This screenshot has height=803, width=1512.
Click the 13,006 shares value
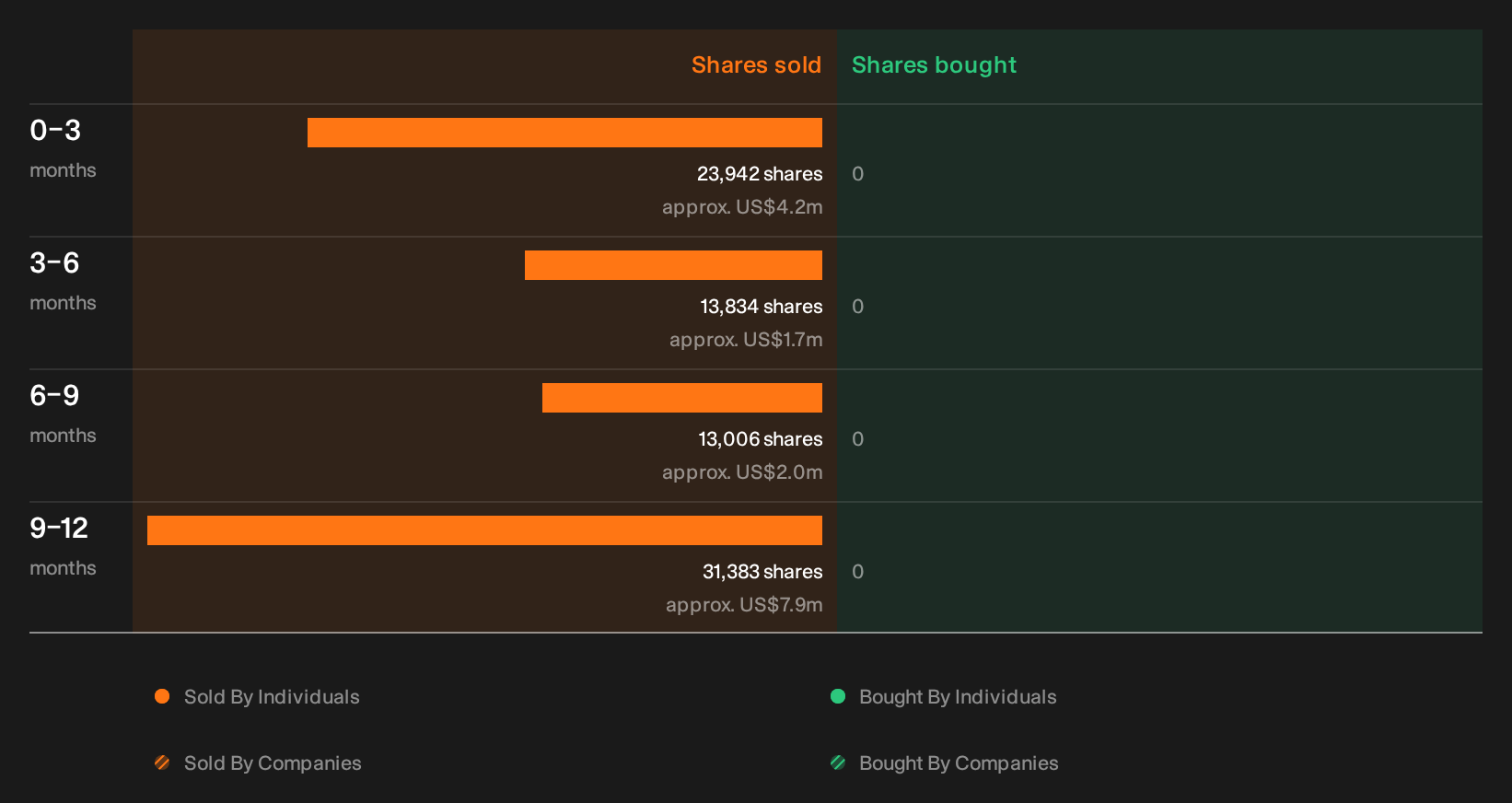(761, 439)
